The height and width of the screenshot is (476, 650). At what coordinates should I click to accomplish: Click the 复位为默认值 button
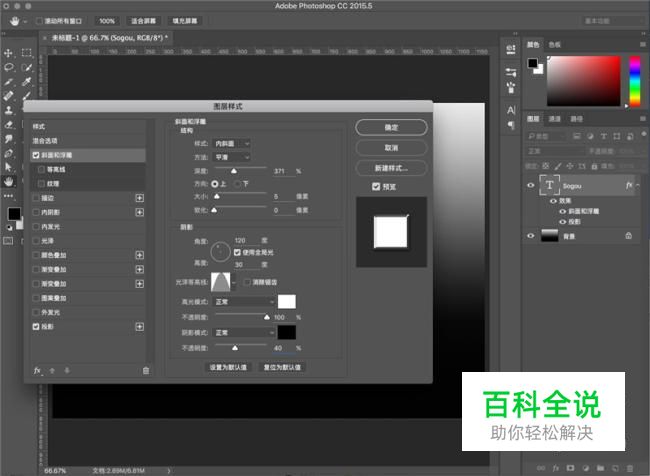[x=282, y=367]
